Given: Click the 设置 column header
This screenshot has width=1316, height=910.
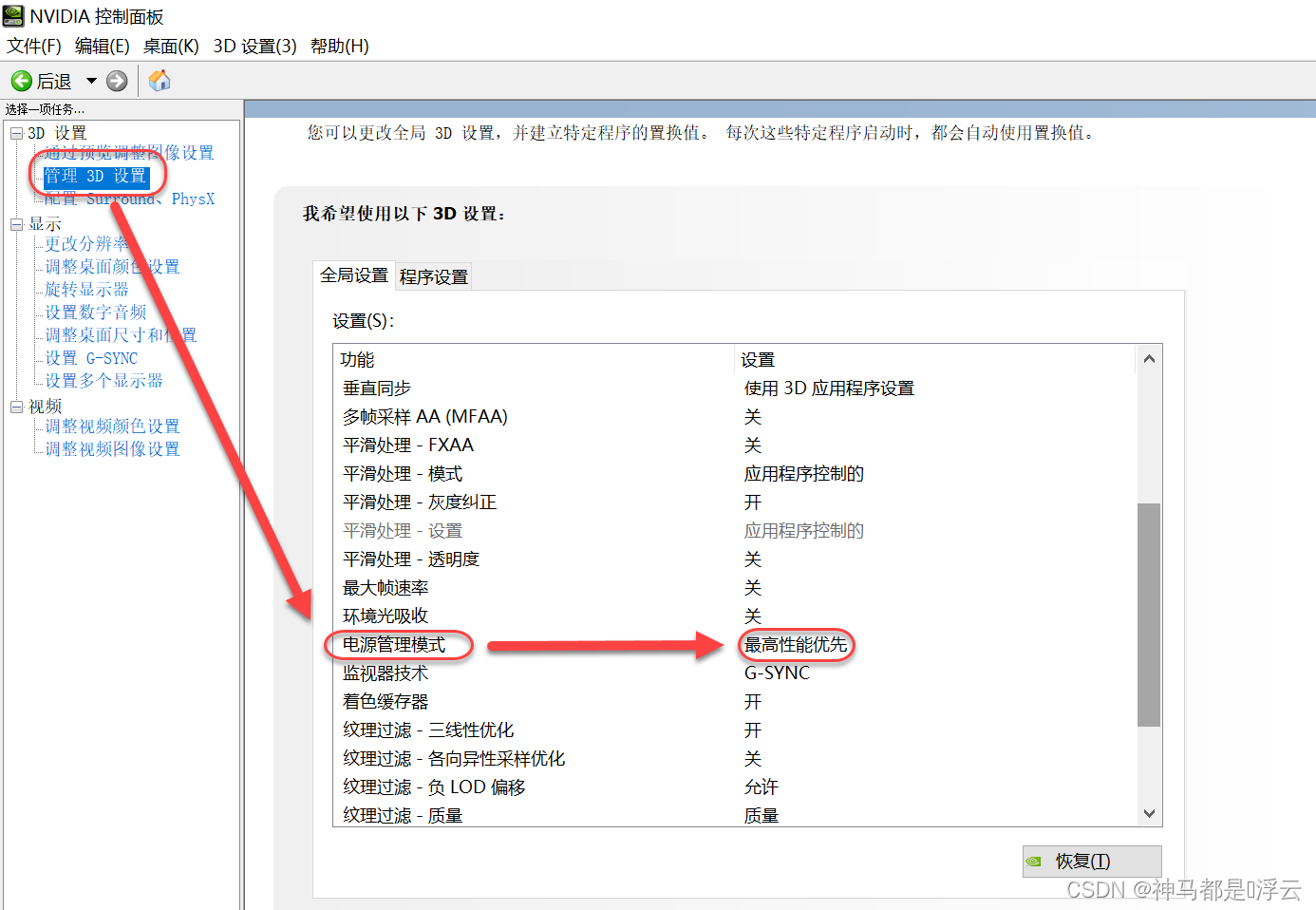Looking at the screenshot, I should coord(936,359).
